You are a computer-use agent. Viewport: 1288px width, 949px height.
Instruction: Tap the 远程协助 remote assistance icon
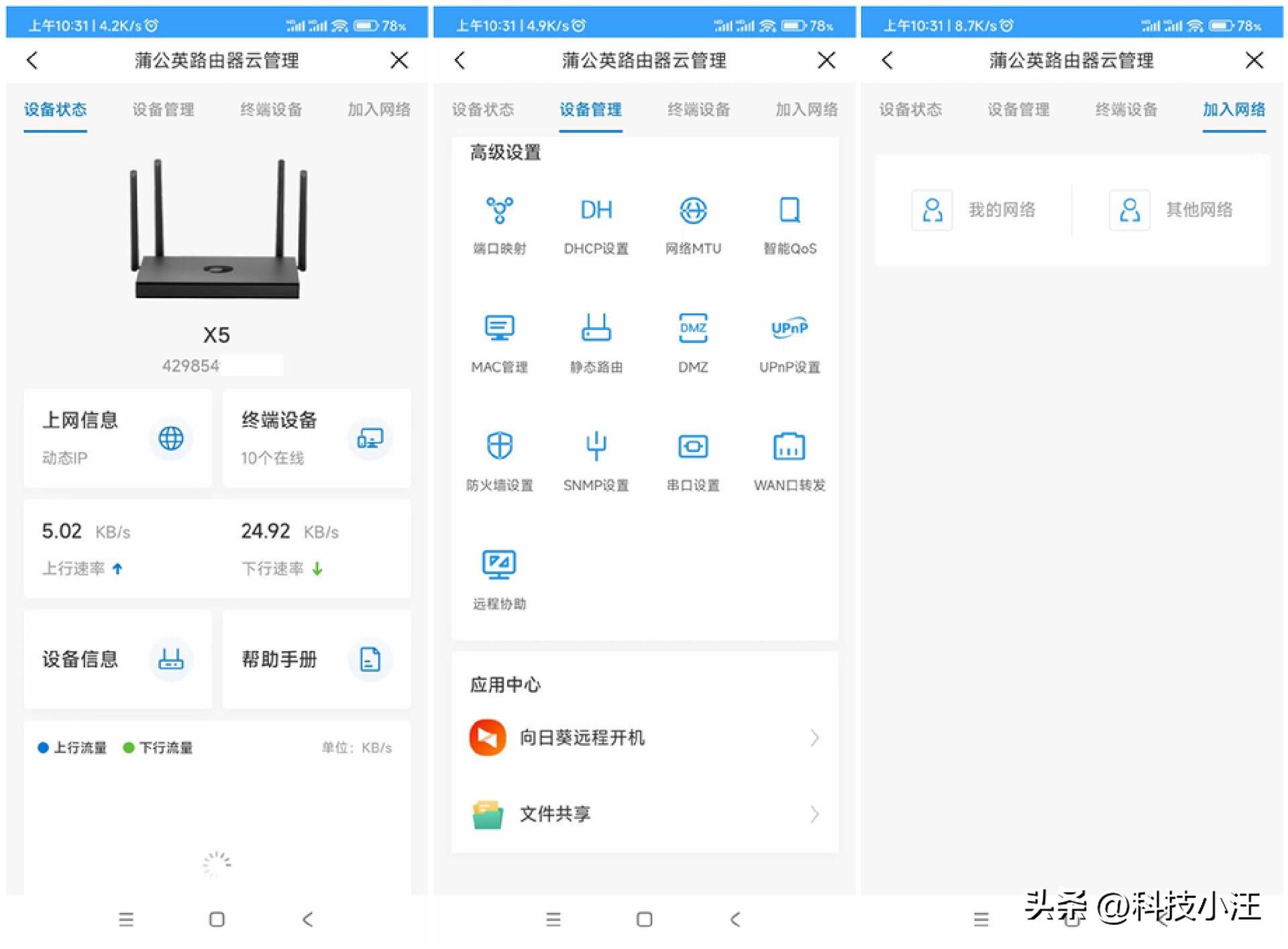coord(499,565)
